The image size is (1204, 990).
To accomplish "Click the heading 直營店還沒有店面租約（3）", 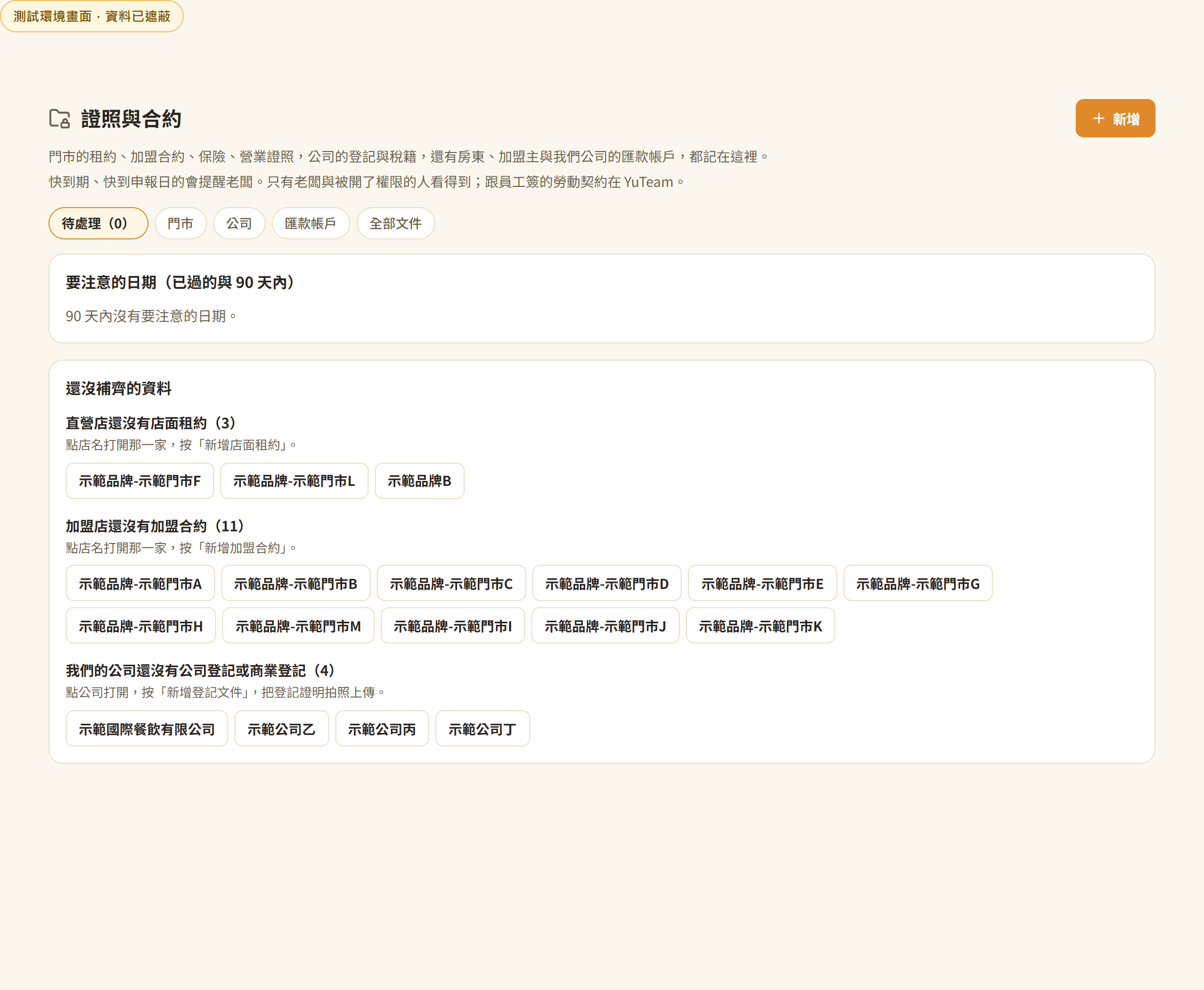I will [x=152, y=423].
